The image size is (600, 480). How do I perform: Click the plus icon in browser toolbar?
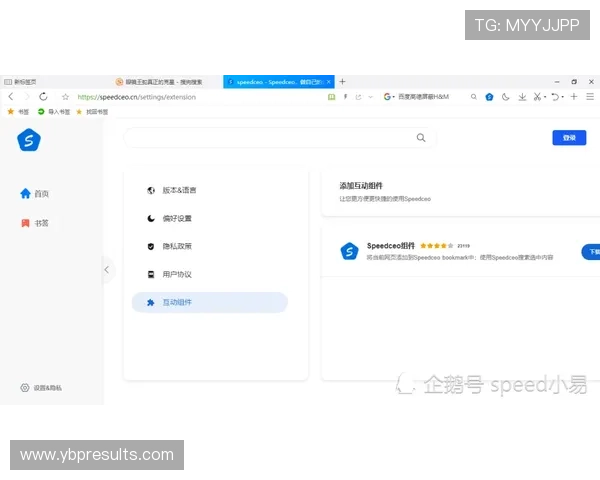pyautogui.click(x=574, y=97)
